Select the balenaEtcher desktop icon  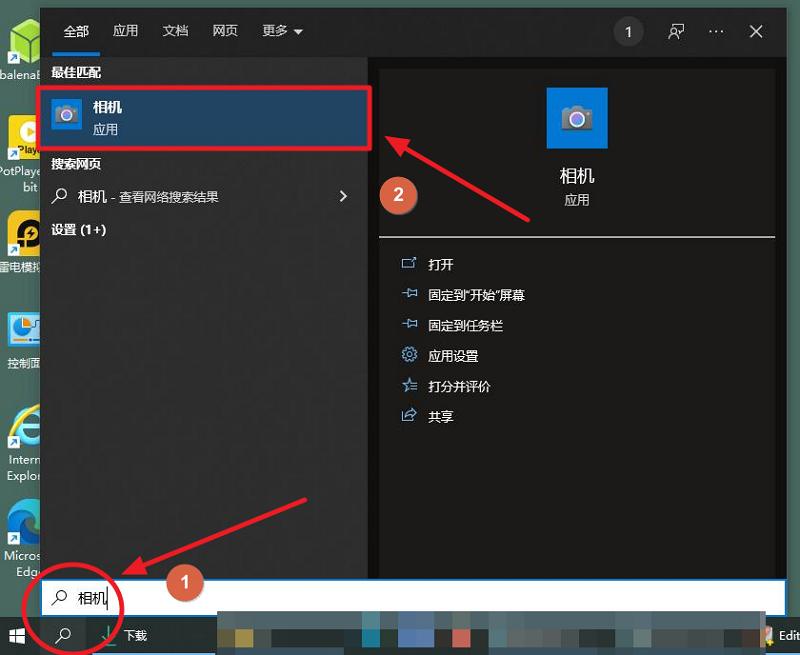20,49
